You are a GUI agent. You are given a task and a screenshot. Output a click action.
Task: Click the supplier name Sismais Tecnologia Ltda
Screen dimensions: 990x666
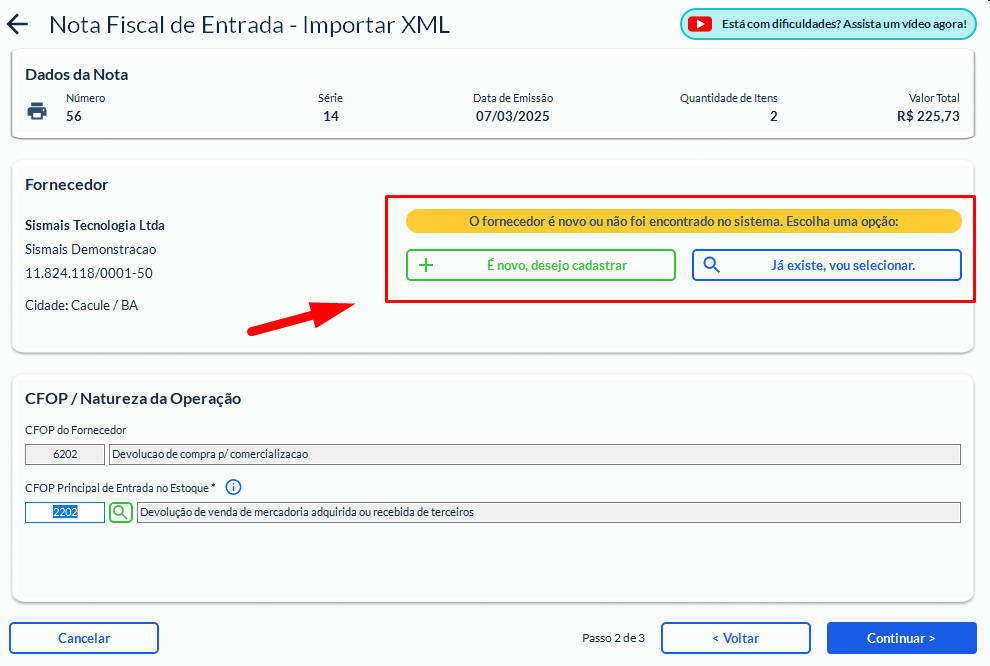[x=95, y=225]
